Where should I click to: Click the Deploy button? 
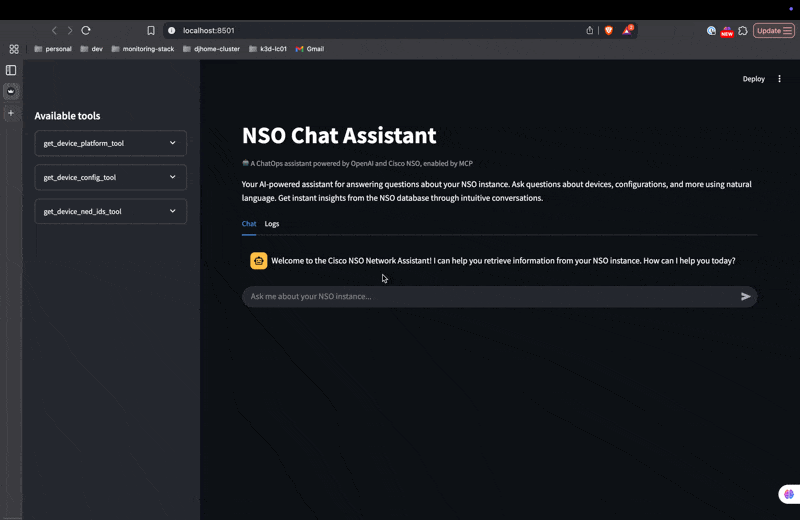coord(754,79)
